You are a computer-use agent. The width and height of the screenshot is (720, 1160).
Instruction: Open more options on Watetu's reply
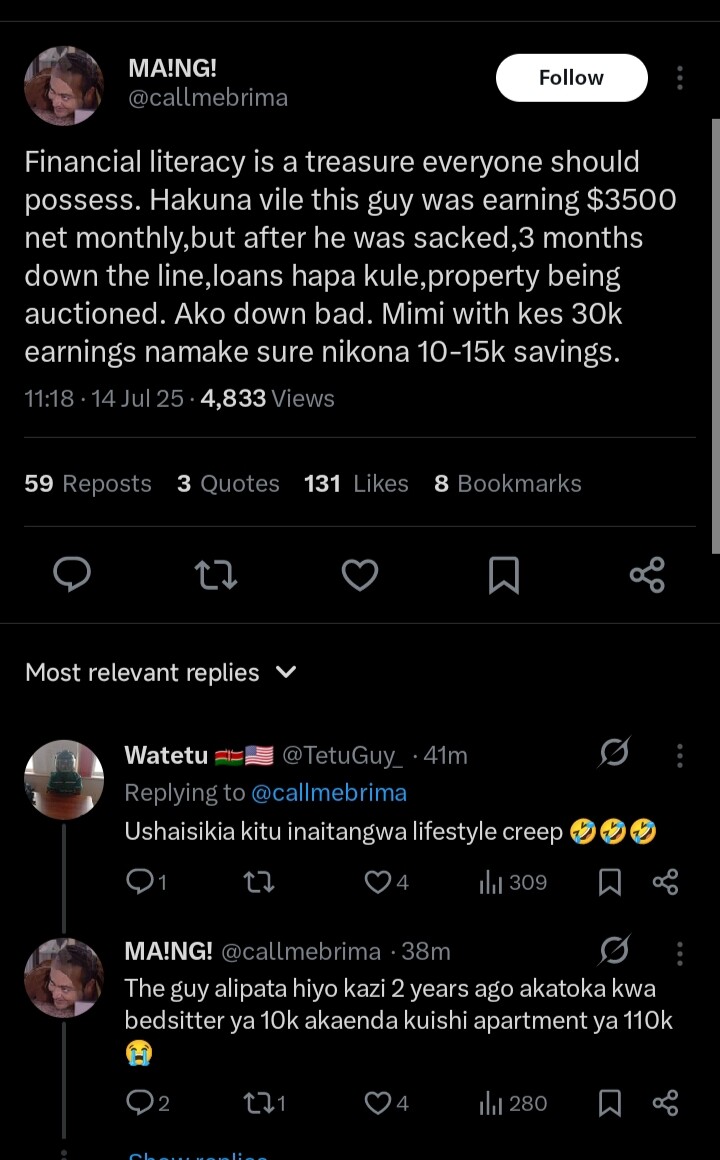point(680,756)
